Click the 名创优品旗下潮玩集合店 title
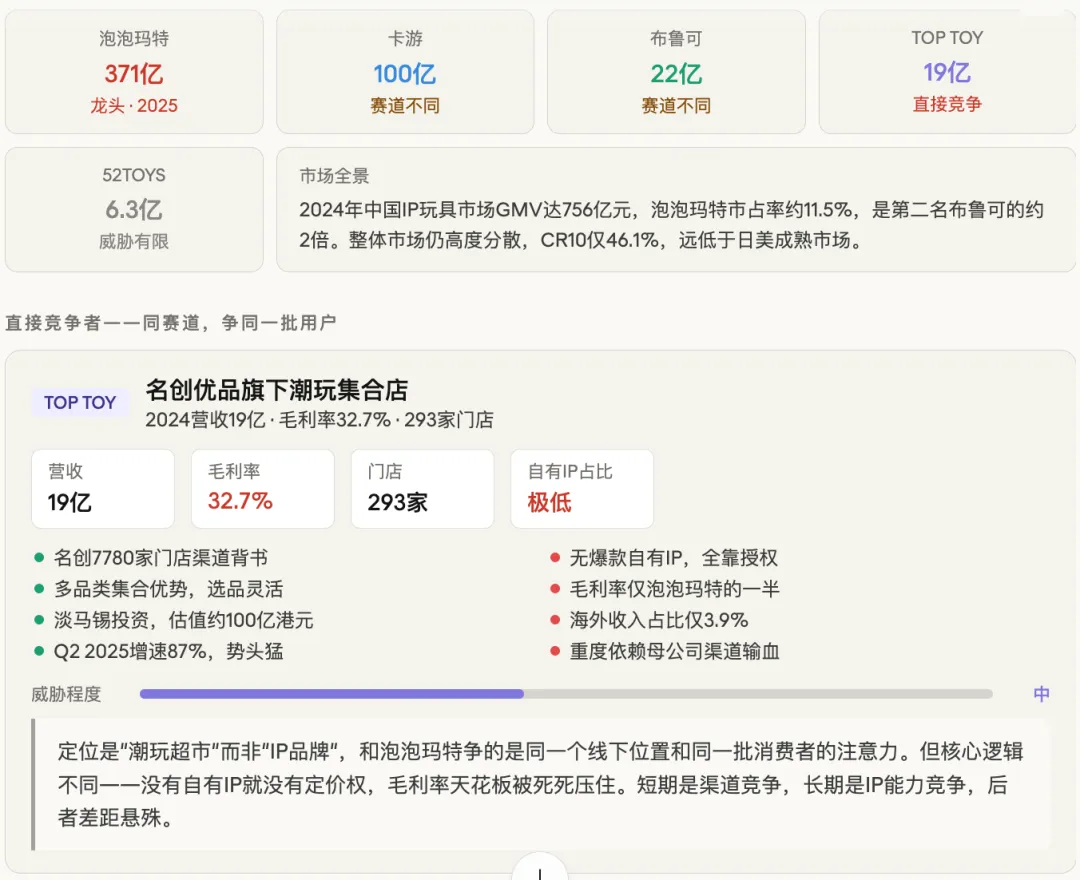Viewport: 1080px width, 880px height. [277, 390]
